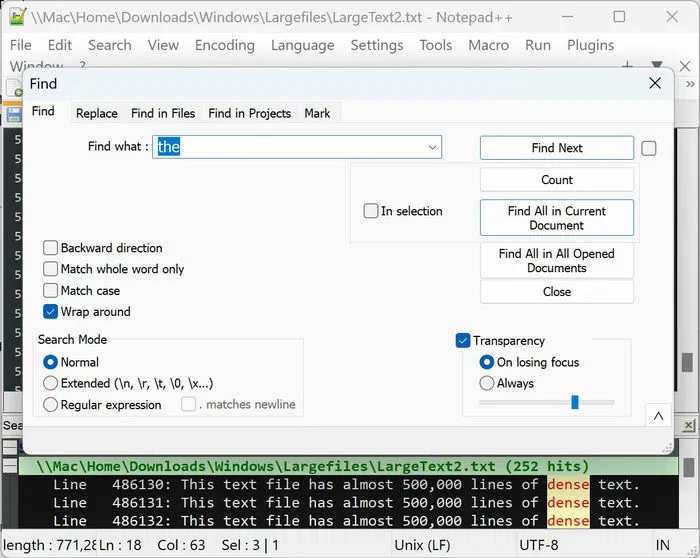This screenshot has height=558, width=700.
Task: Close the Find dialog with the X
Action: pyautogui.click(x=654, y=84)
